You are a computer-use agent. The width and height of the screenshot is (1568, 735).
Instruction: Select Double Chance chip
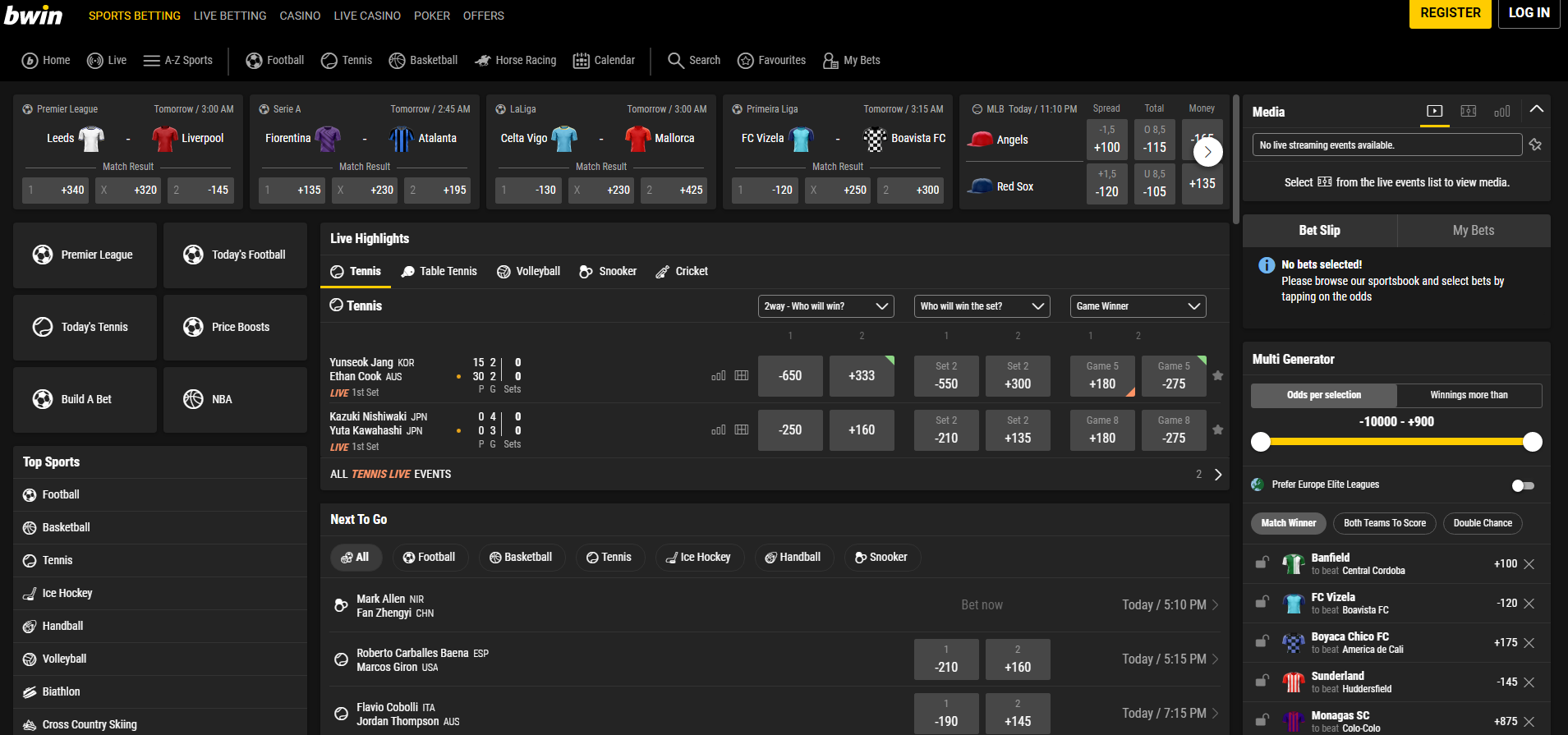click(1483, 523)
